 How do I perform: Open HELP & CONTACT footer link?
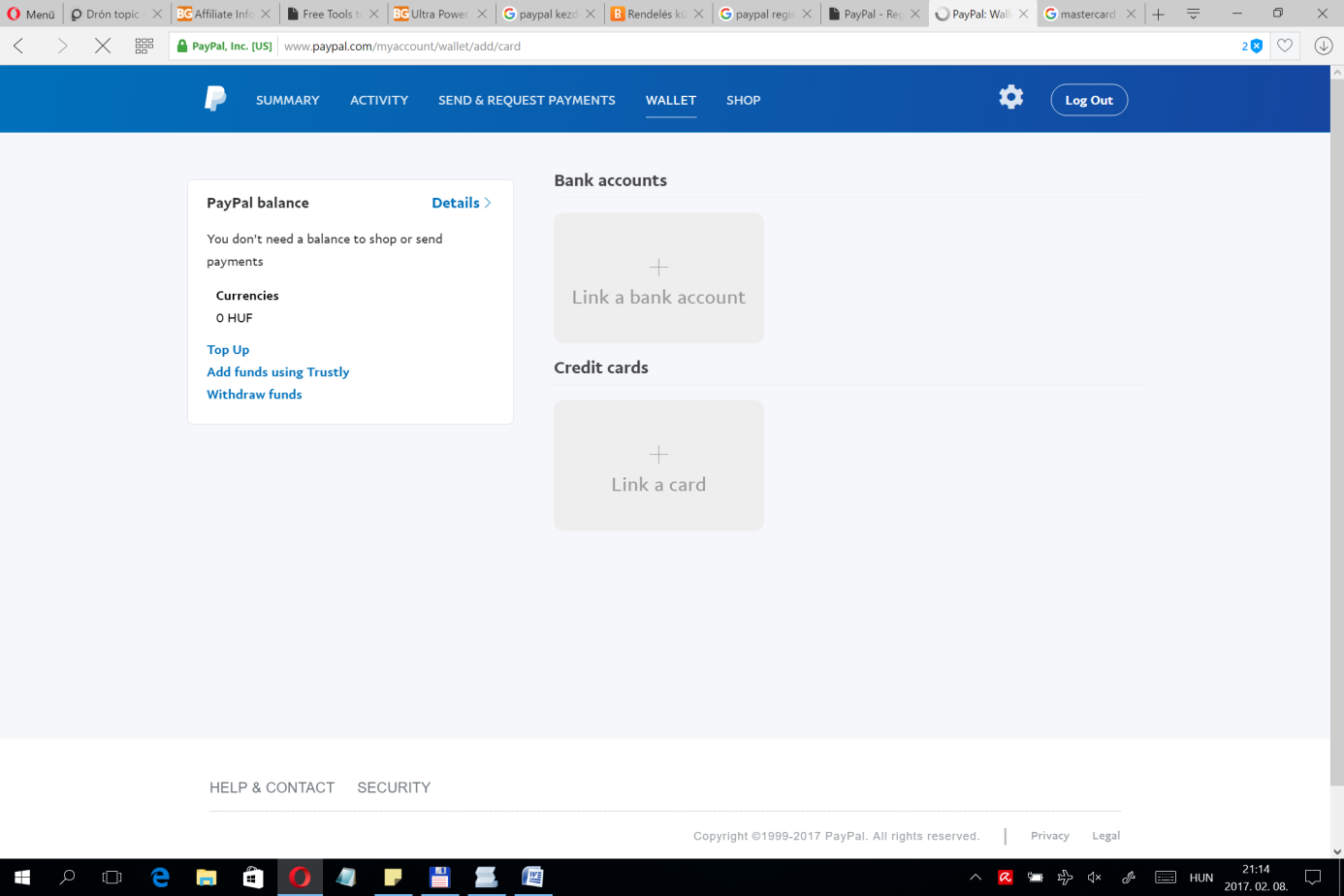(272, 787)
